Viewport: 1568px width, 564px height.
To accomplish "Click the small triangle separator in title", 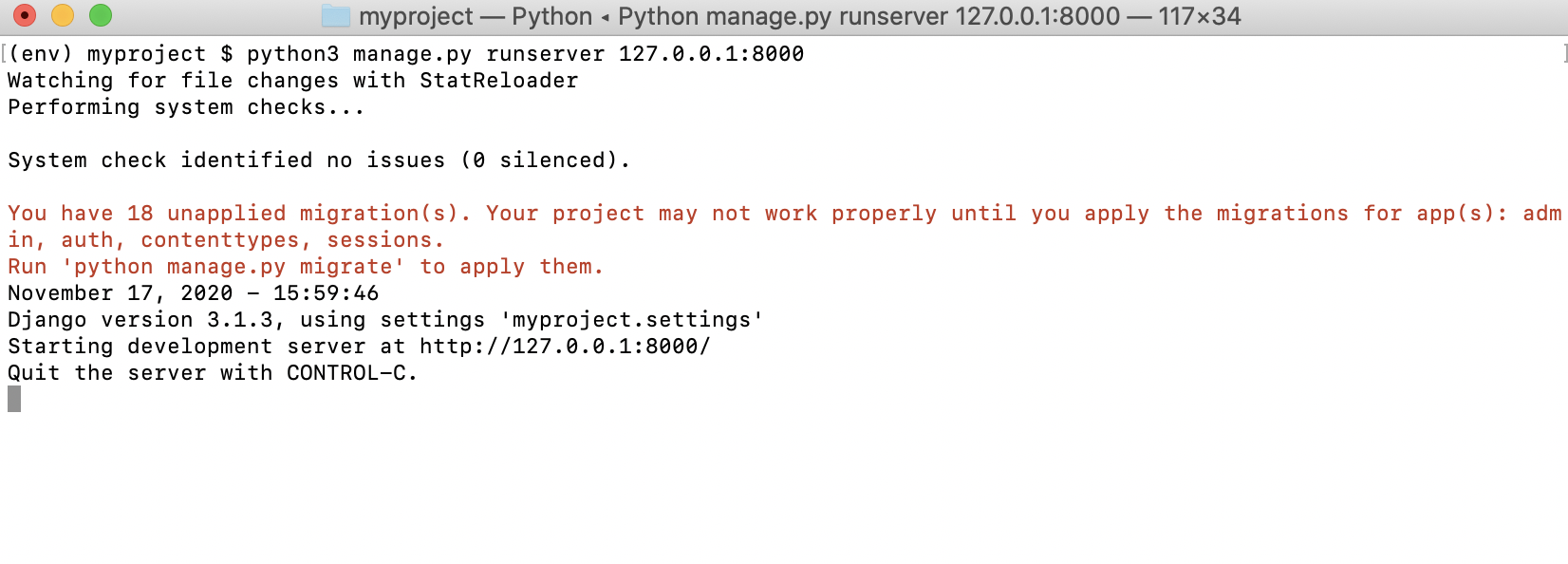I will [605, 17].
